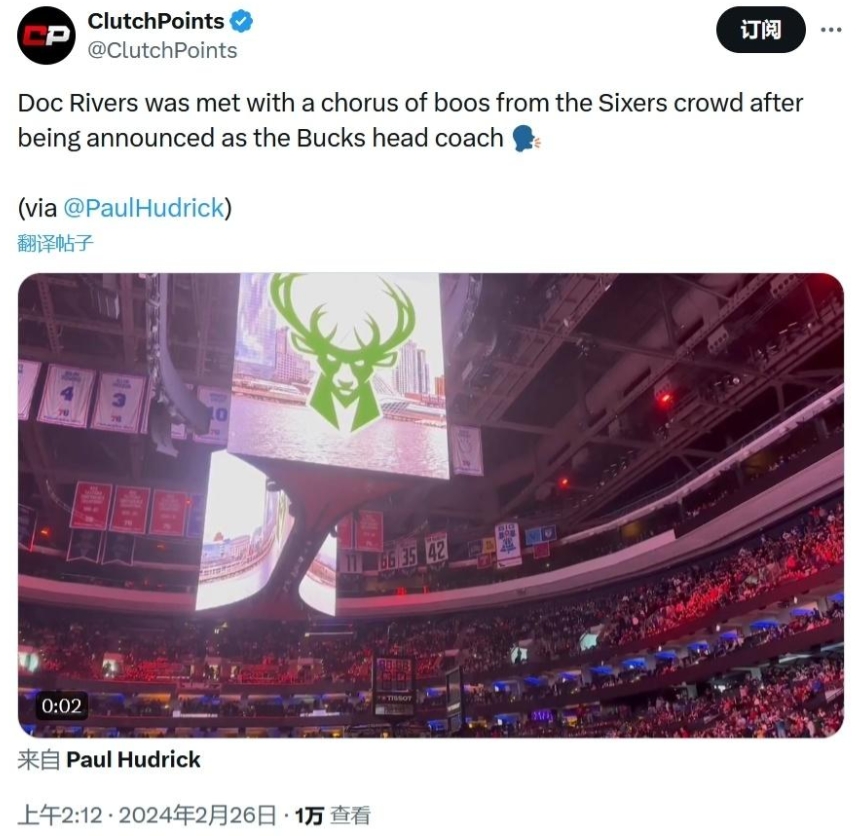Click the green Bucks deer logo
The height and width of the screenshot is (836, 860).
pos(343,350)
